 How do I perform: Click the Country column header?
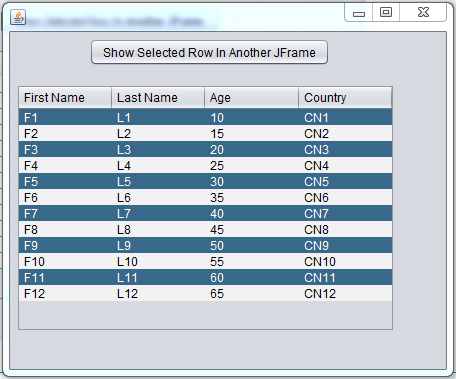(345, 98)
